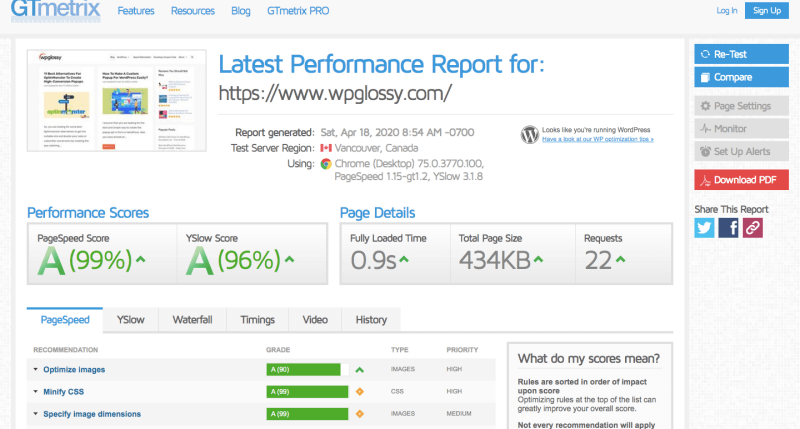Open the Video tab
Viewport: 800px width, 429px height.
[315, 320]
